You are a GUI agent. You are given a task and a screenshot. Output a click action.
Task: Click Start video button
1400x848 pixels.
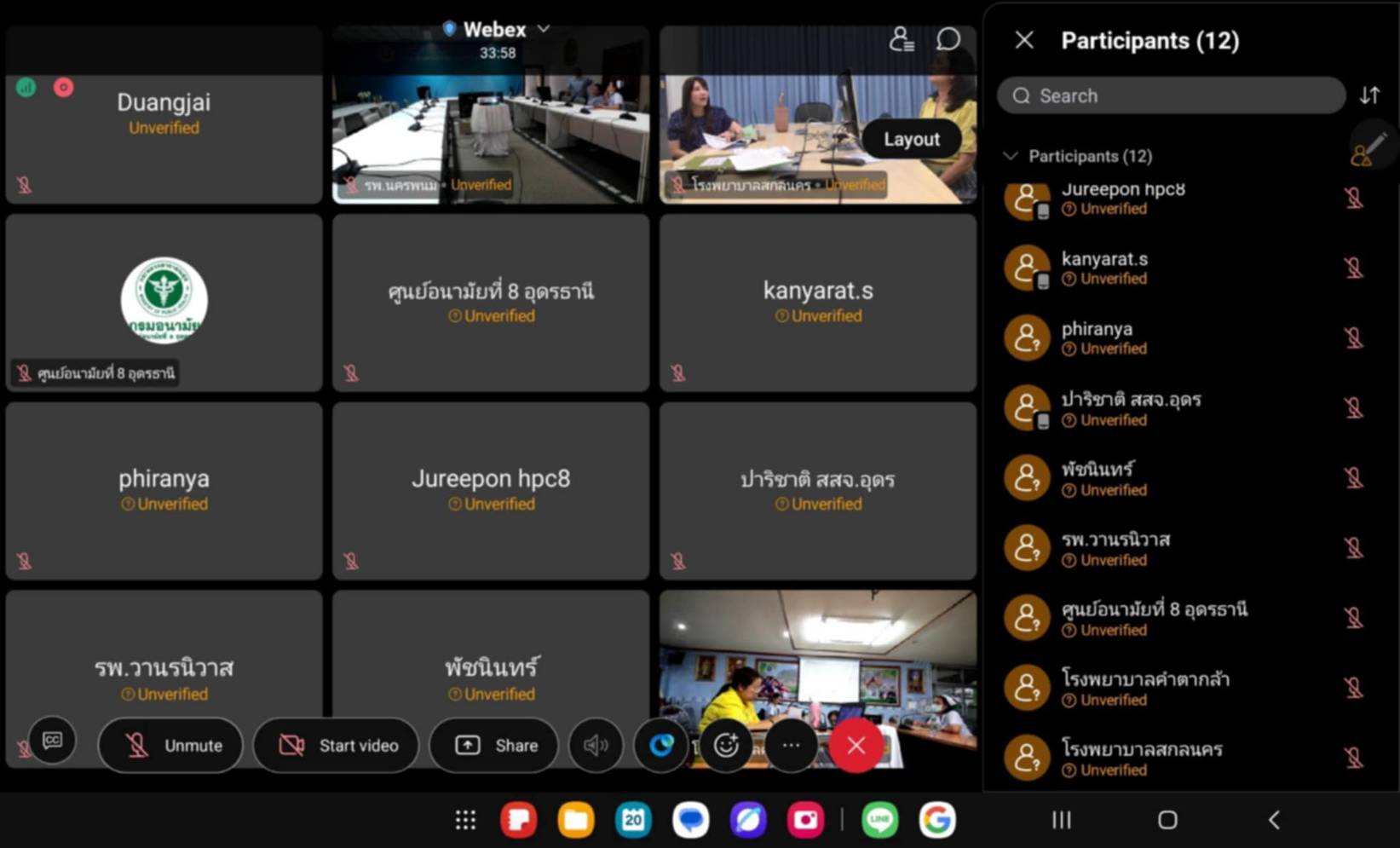coord(337,745)
